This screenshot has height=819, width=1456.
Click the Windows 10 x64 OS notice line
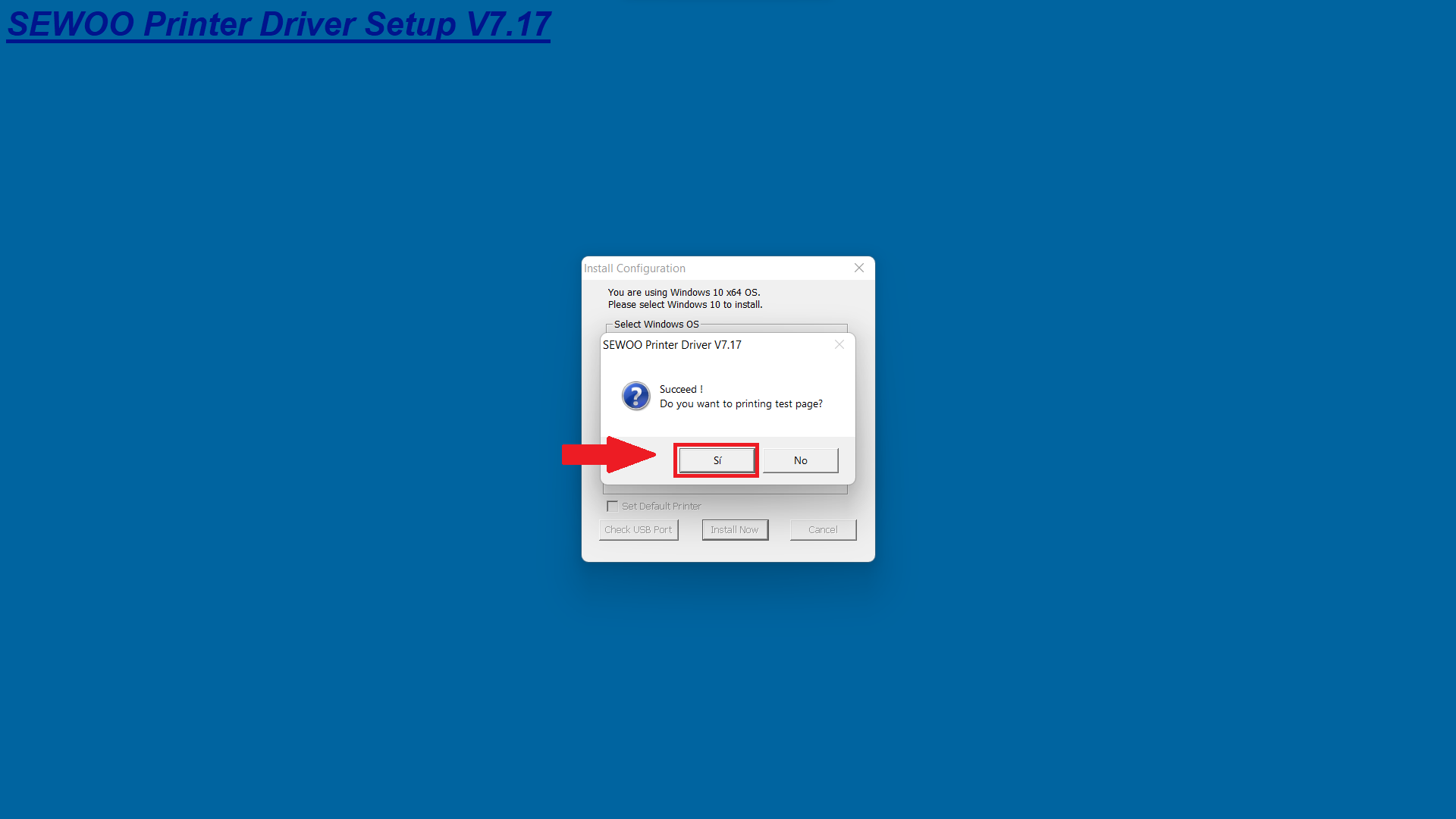(x=684, y=292)
